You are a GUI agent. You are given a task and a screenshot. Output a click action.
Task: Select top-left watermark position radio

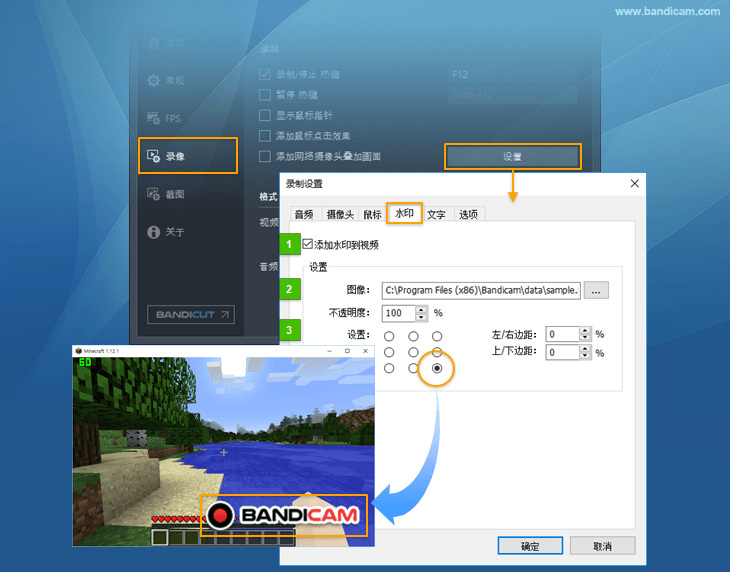click(x=389, y=336)
